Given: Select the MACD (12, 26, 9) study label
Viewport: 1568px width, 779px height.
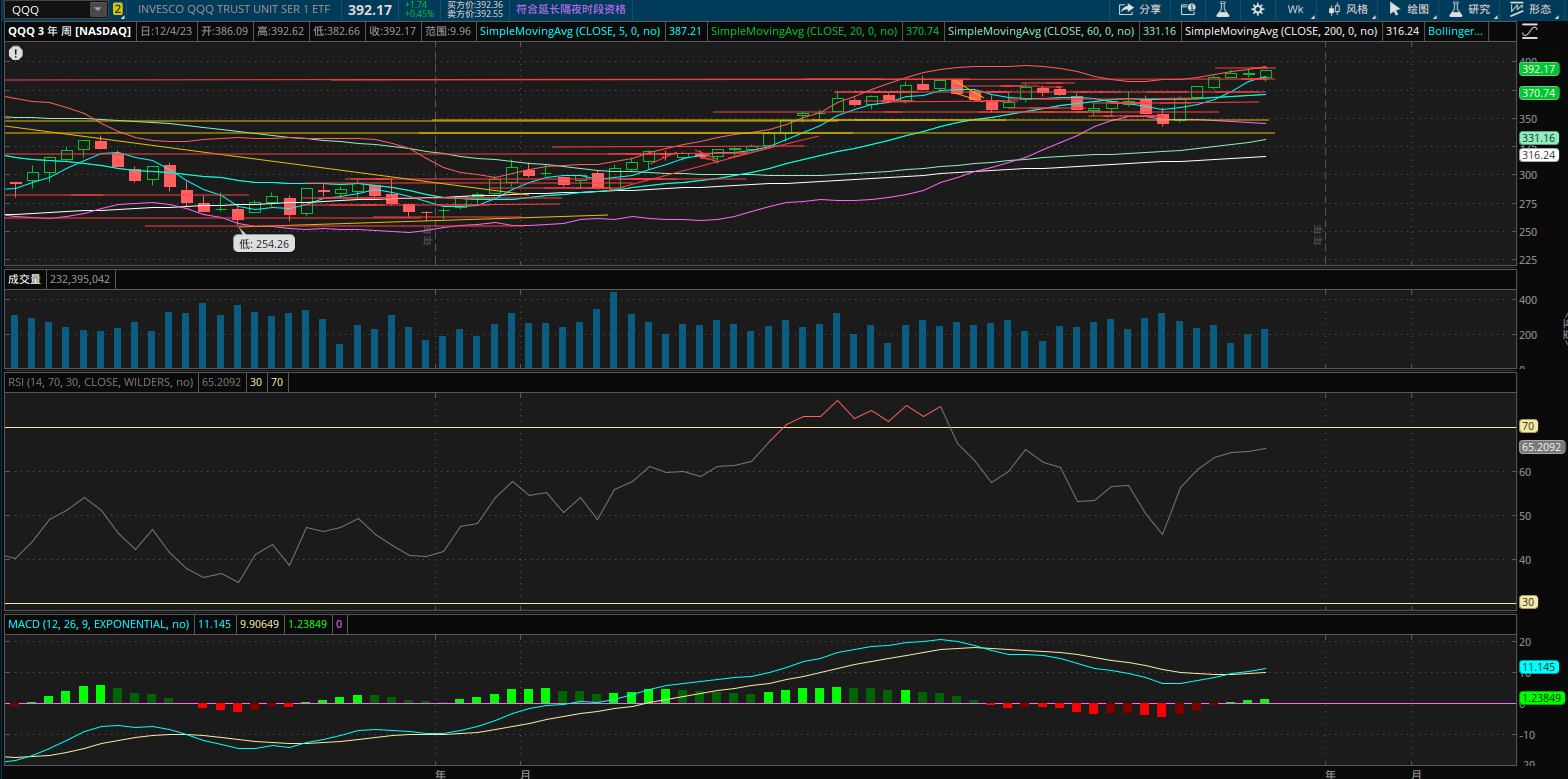Looking at the screenshot, I should coord(98,624).
